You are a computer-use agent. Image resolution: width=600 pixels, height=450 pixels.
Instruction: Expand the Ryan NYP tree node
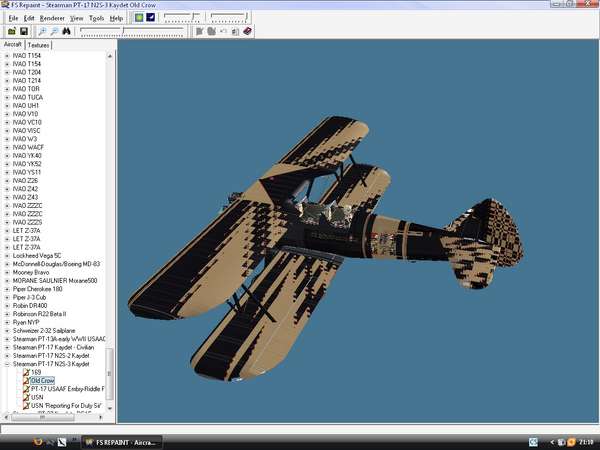point(7,322)
